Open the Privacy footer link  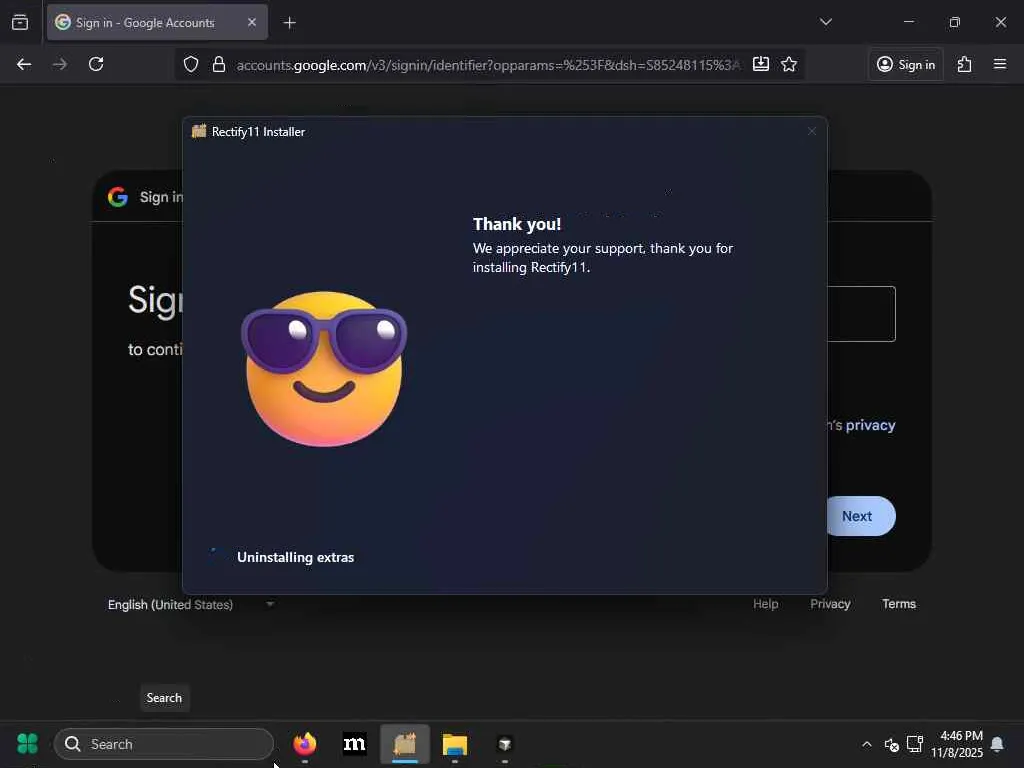[x=830, y=604]
